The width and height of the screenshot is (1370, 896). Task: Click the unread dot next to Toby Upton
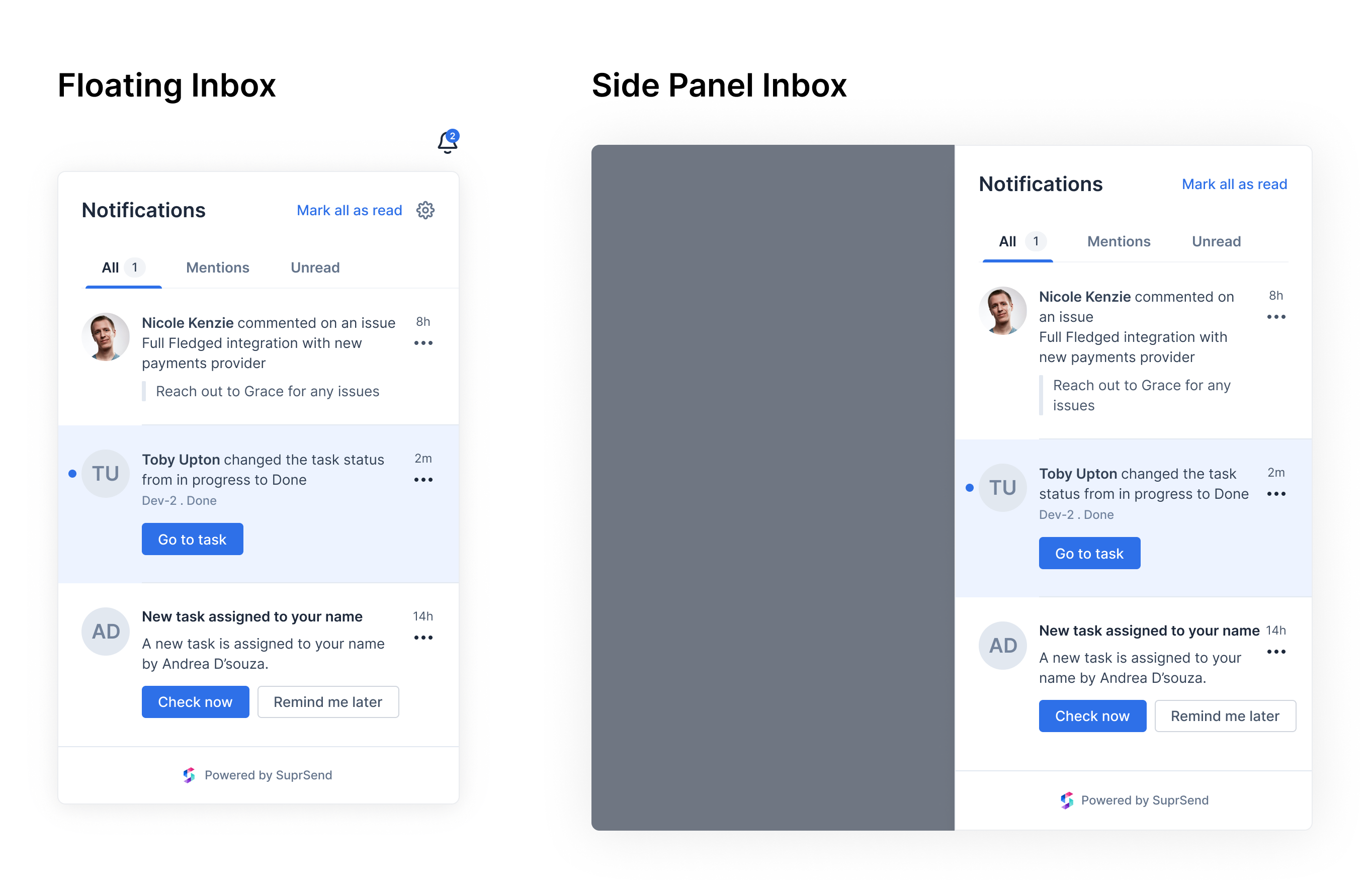click(72, 473)
